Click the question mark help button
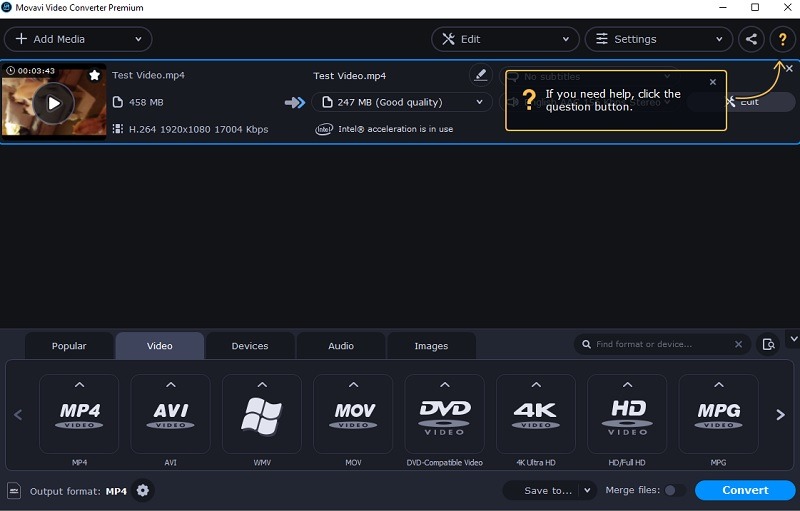This screenshot has height=511, width=800. [x=782, y=39]
